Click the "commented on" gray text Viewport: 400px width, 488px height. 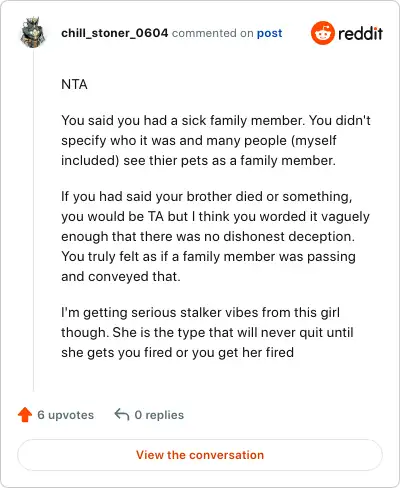213,33
